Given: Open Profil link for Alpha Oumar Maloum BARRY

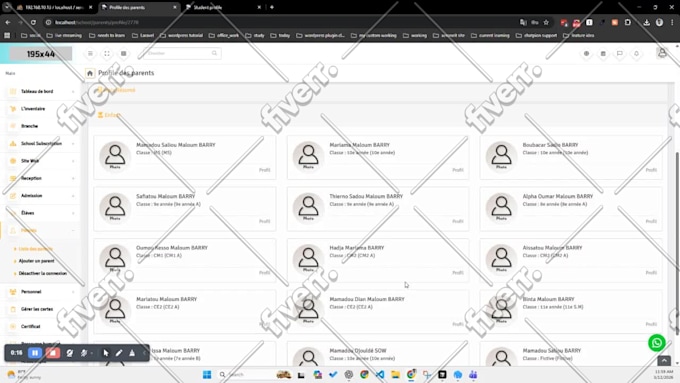Looking at the screenshot, I should (651, 221).
